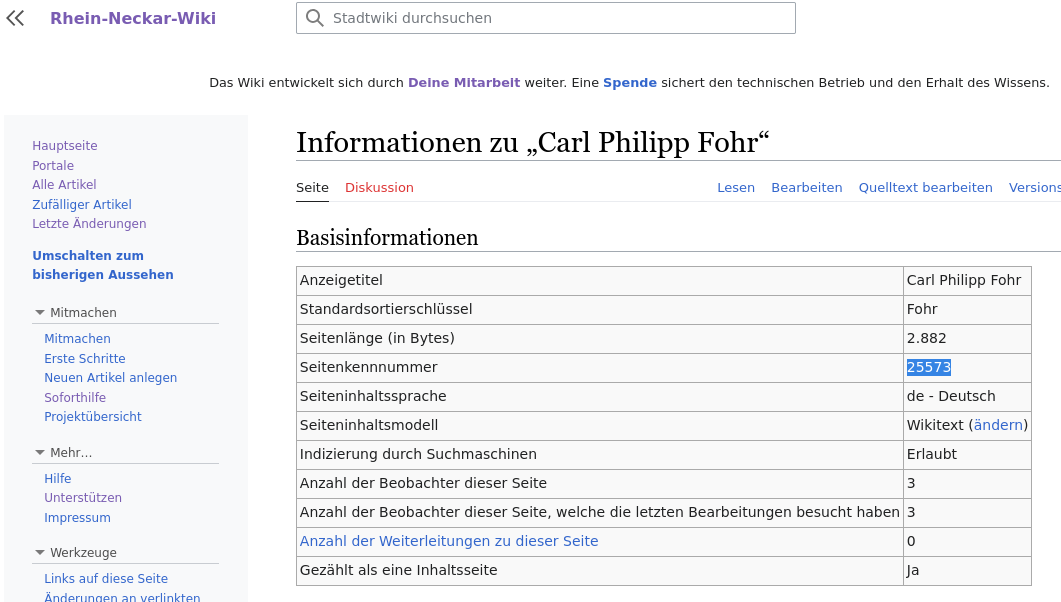Type in the Stadtwiki durchsuchen search field
This screenshot has height=602, width=1061.
[x=558, y=18]
